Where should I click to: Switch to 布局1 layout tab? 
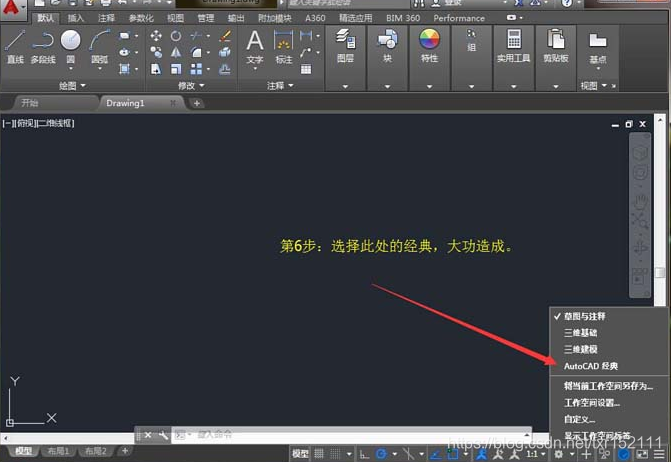point(58,451)
